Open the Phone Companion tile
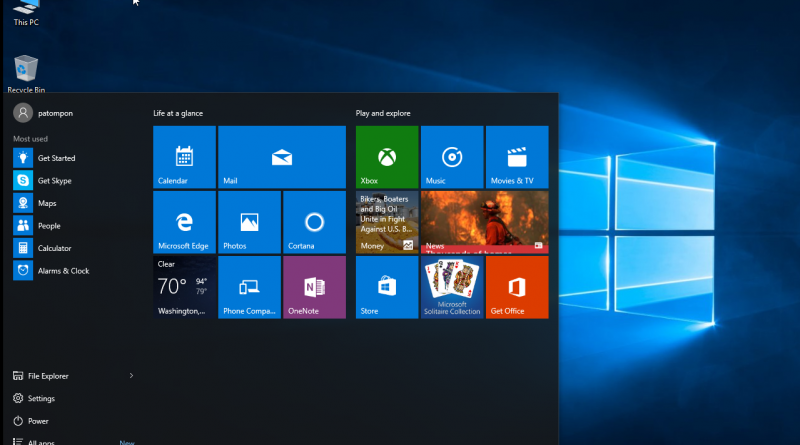Image resolution: width=800 pixels, height=445 pixels. (x=249, y=287)
